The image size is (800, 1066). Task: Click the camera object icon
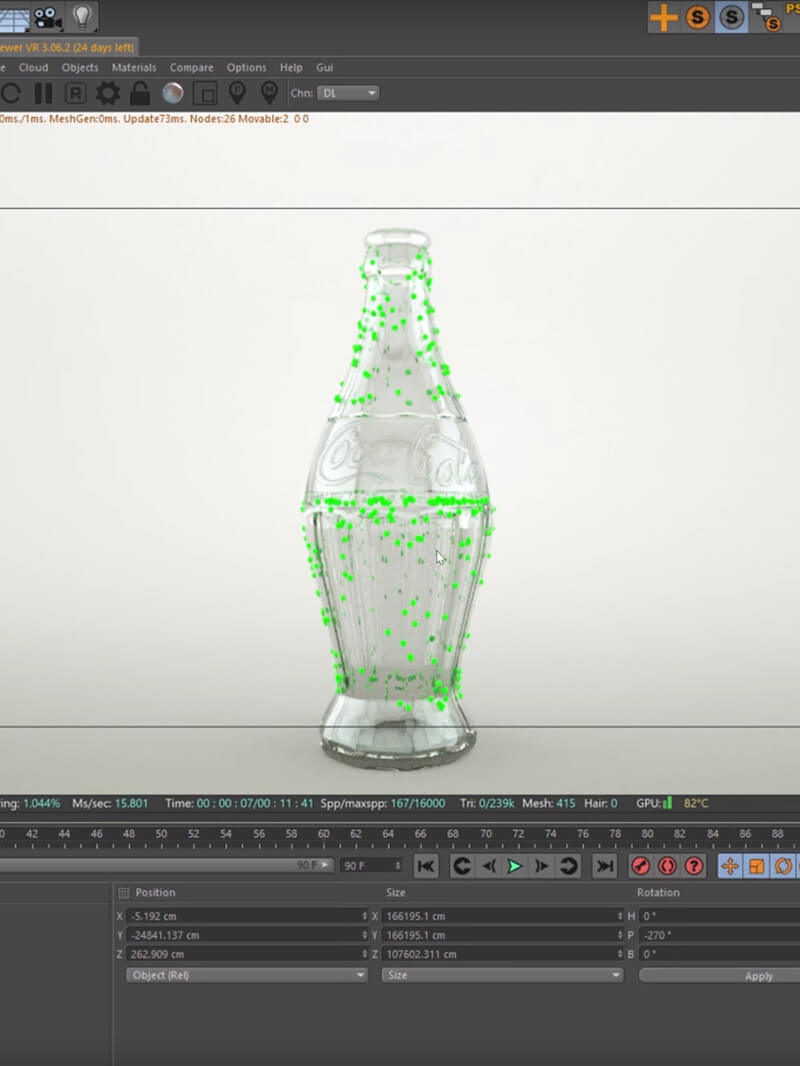click(48, 17)
